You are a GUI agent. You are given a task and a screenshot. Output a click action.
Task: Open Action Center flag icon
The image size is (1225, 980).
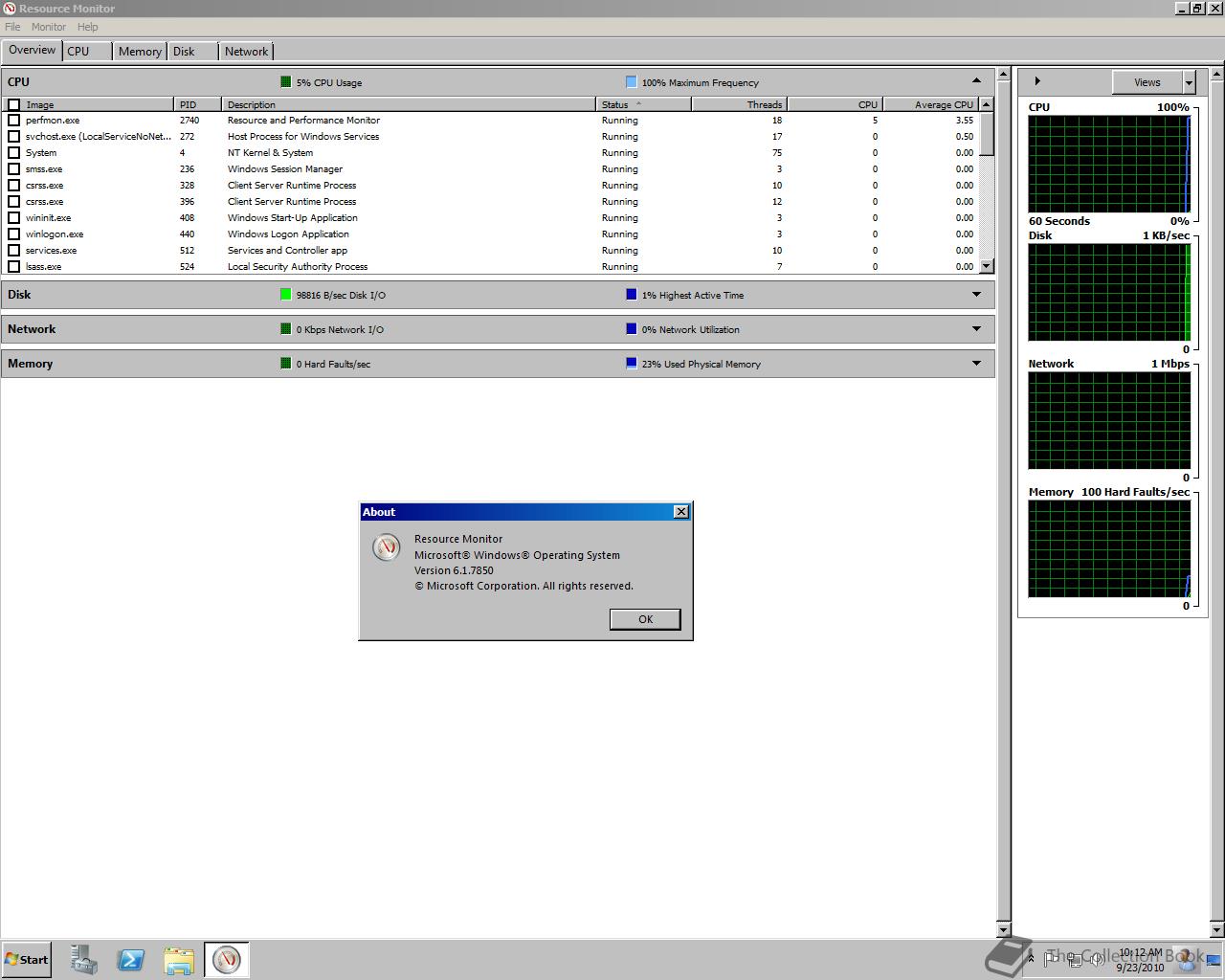(x=1052, y=959)
